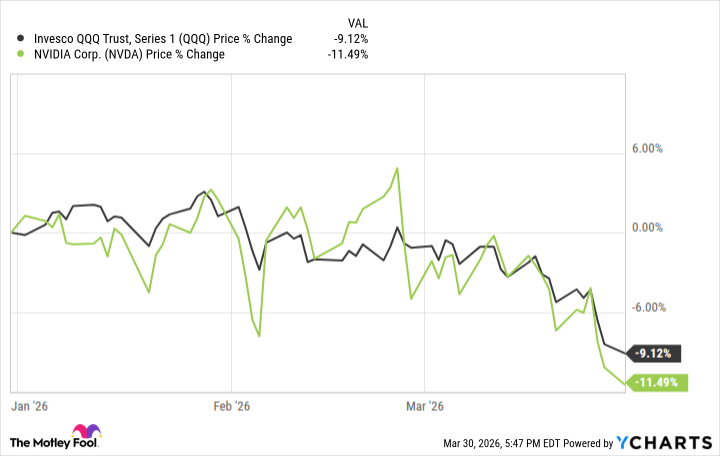Click the green NVDA legend dot
720x456 pixels.
17,54
